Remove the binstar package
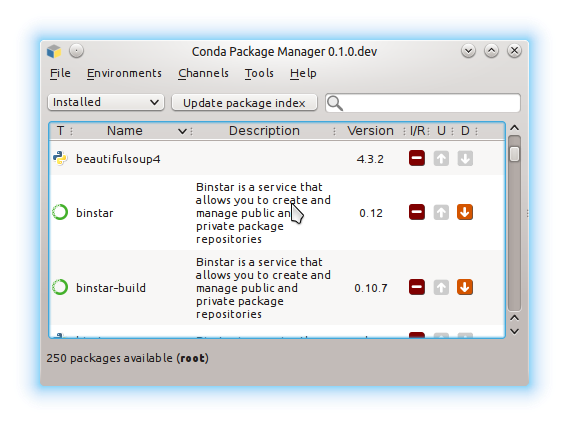The height and width of the screenshot is (426, 569). click(417, 212)
